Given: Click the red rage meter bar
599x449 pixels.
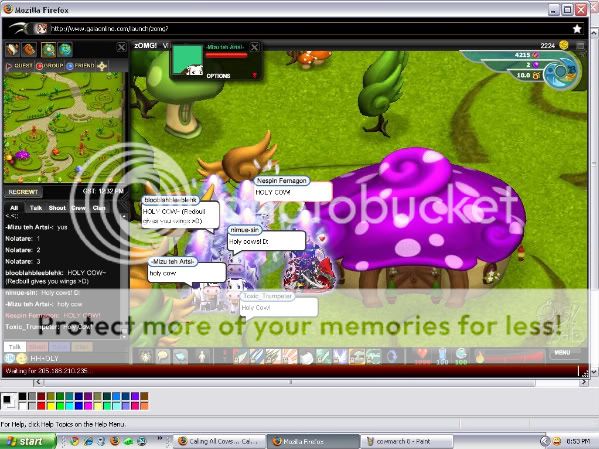Looking at the screenshot, I should [514, 357].
